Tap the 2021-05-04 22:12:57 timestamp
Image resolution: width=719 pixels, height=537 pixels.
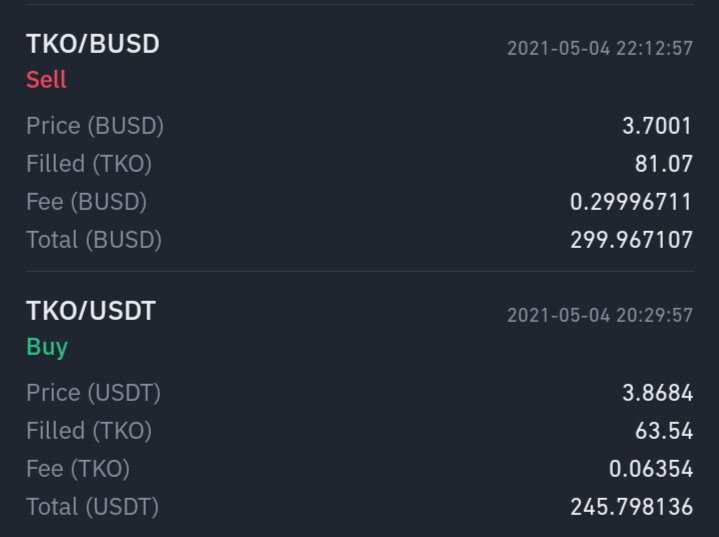[600, 48]
